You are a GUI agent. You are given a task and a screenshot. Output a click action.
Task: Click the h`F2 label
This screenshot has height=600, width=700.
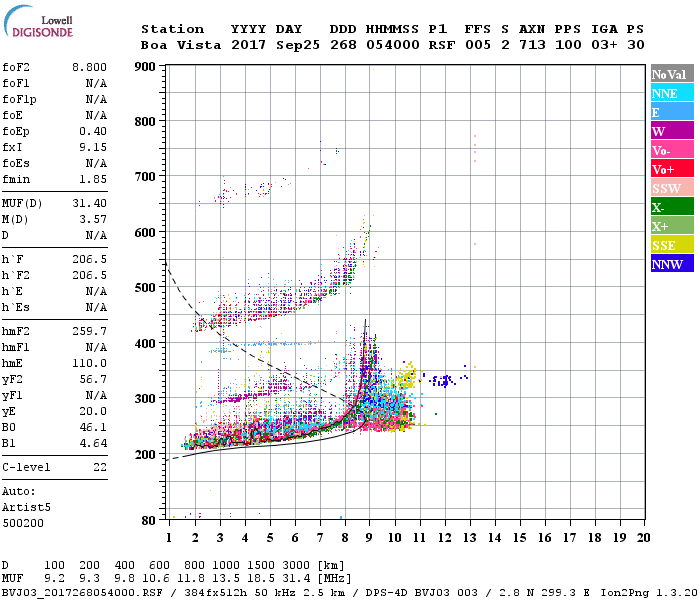pyautogui.click(x=16, y=275)
